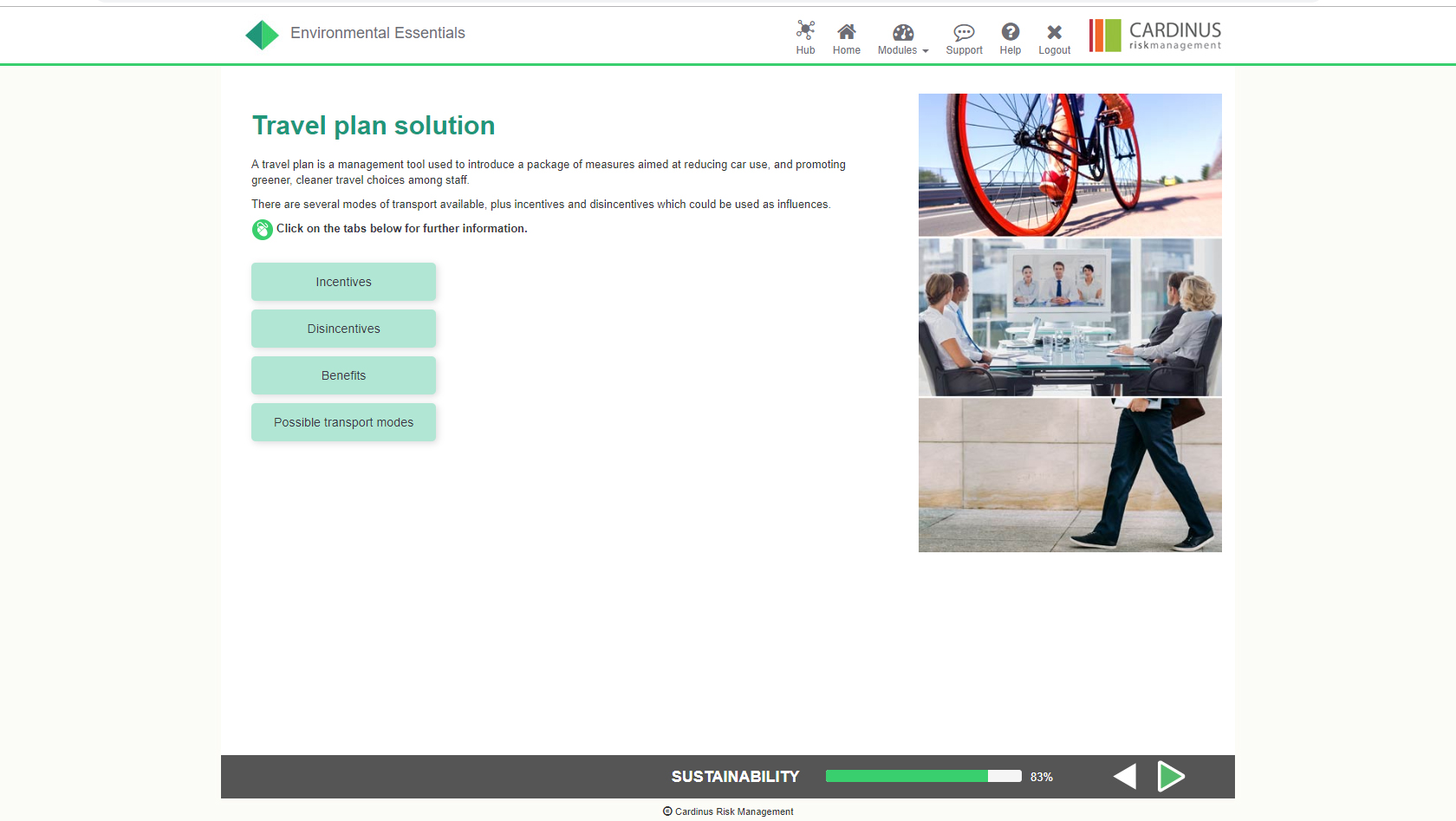Open the Disincentives tab

(x=343, y=329)
